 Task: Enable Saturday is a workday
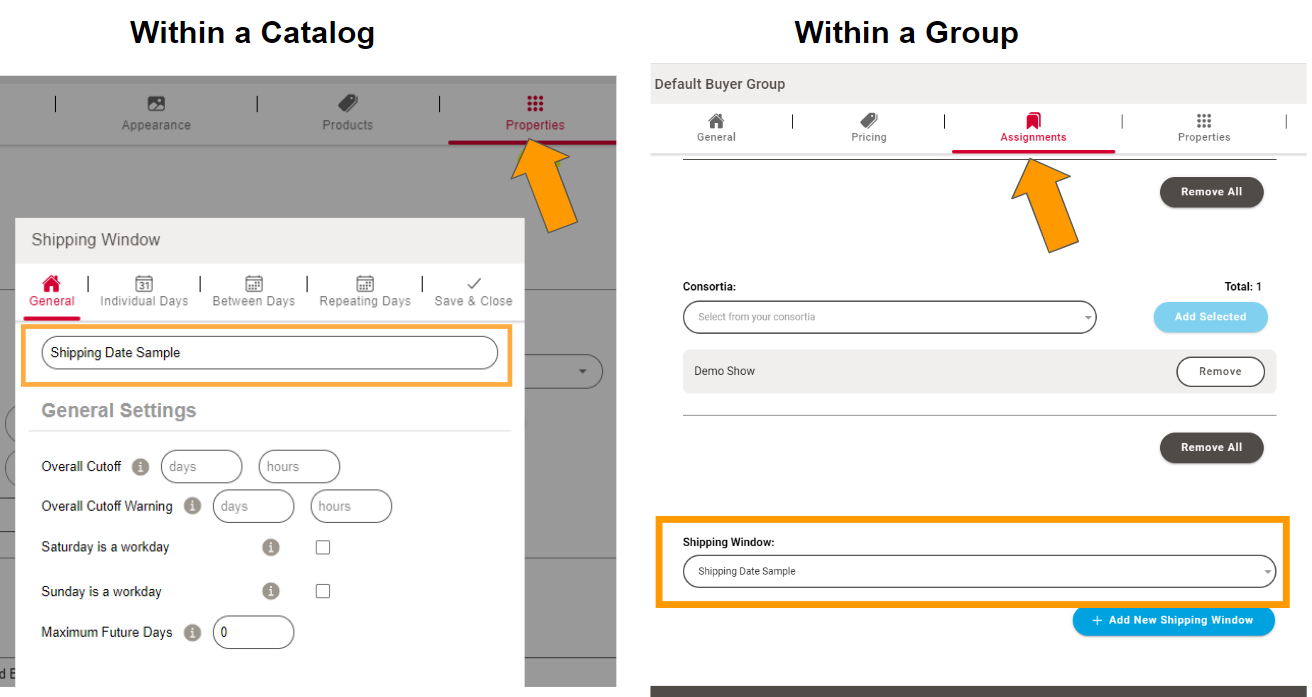[322, 547]
